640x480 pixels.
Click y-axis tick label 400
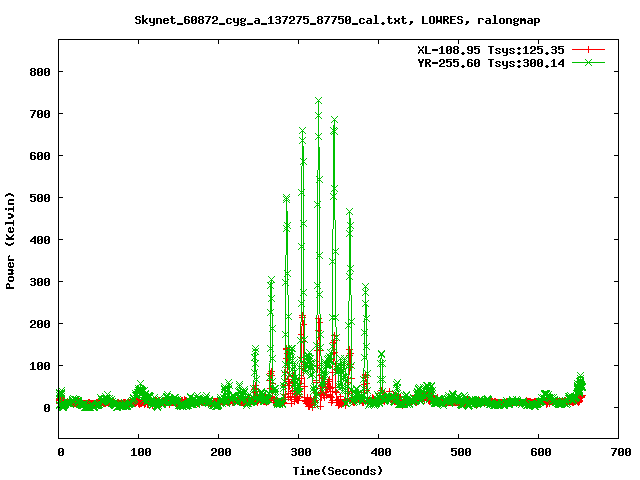[x=40, y=240]
